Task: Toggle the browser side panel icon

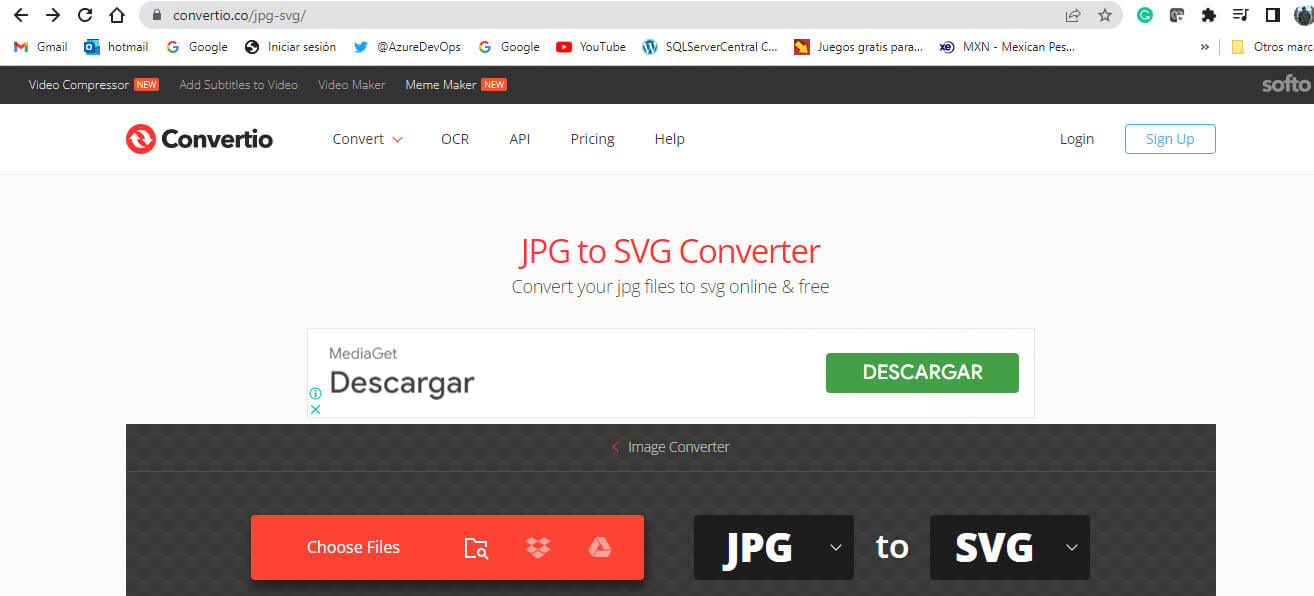Action: click(x=1273, y=15)
